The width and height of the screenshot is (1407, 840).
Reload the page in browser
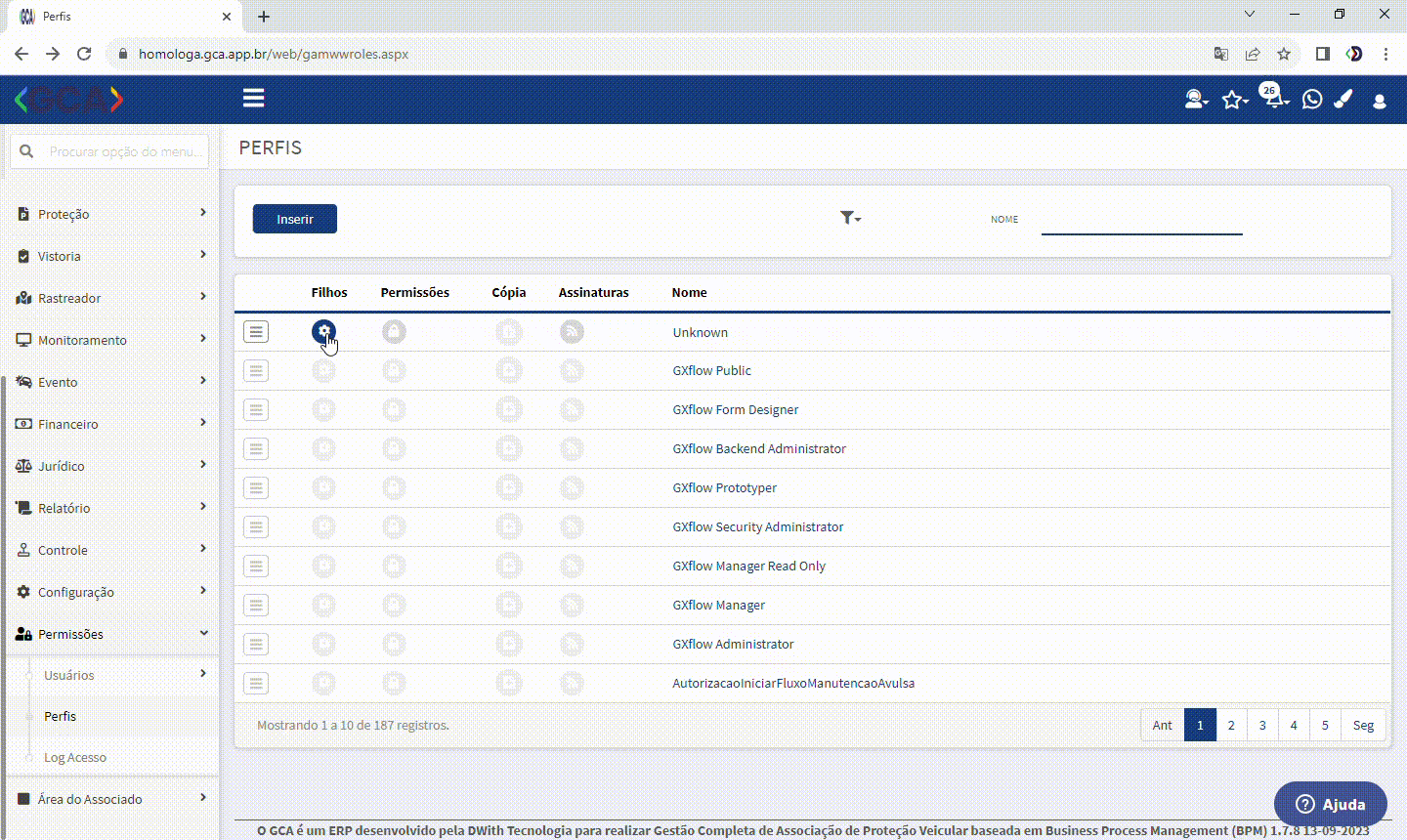pos(84,55)
